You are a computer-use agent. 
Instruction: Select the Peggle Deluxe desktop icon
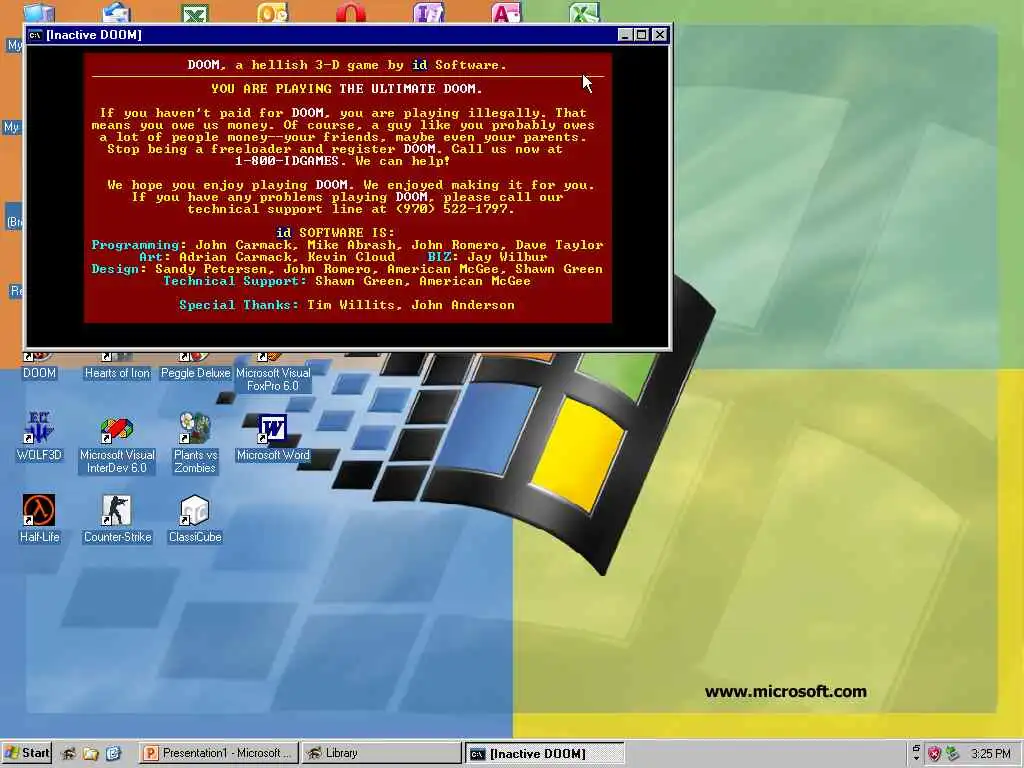(195, 367)
